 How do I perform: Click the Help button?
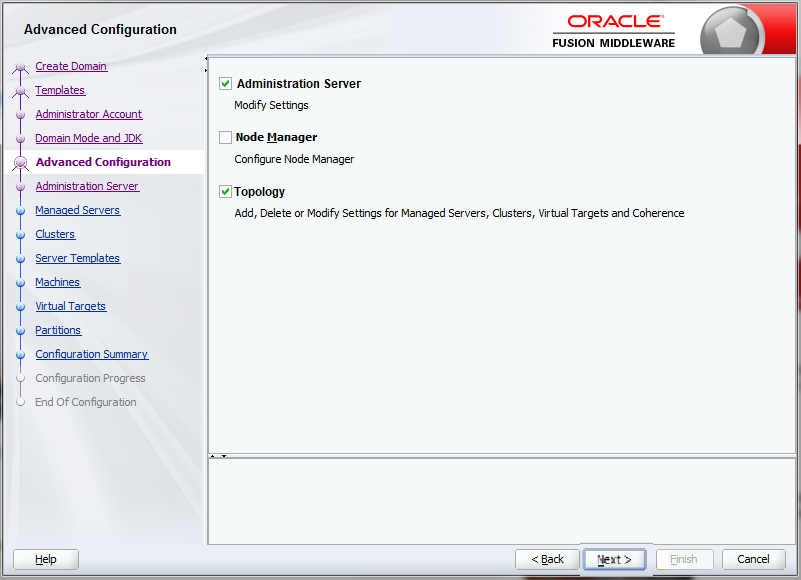(x=46, y=559)
